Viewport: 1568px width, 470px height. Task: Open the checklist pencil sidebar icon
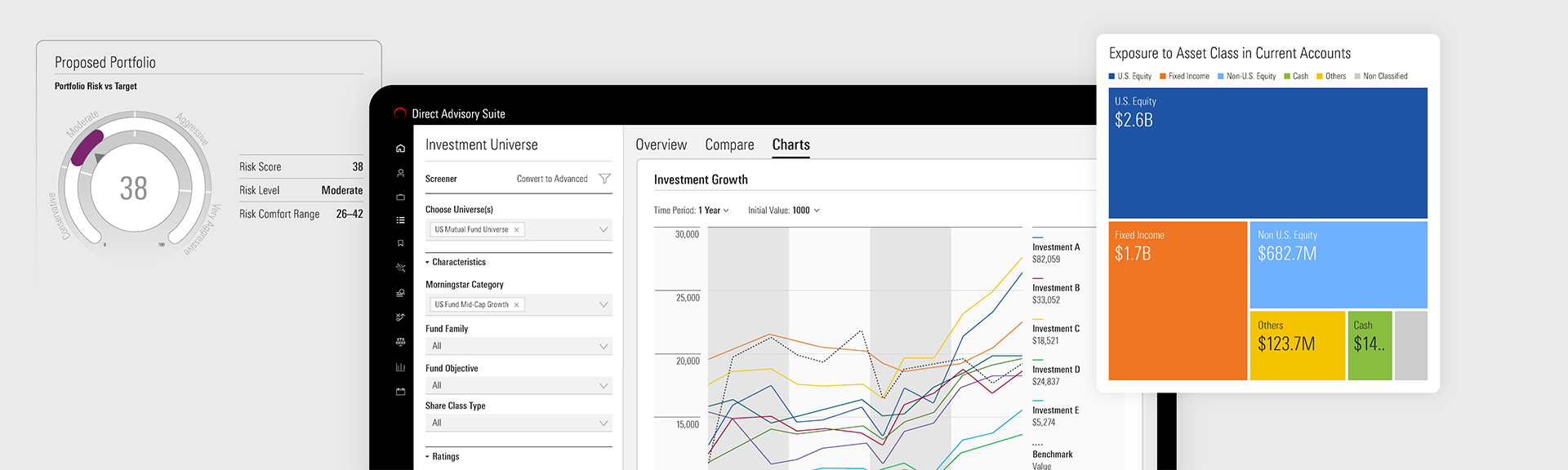tap(400, 317)
